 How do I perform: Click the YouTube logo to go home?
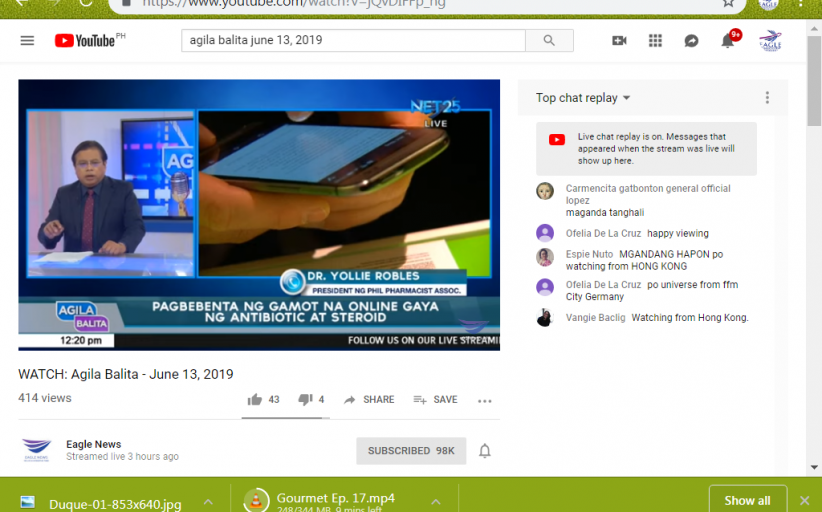(85, 40)
